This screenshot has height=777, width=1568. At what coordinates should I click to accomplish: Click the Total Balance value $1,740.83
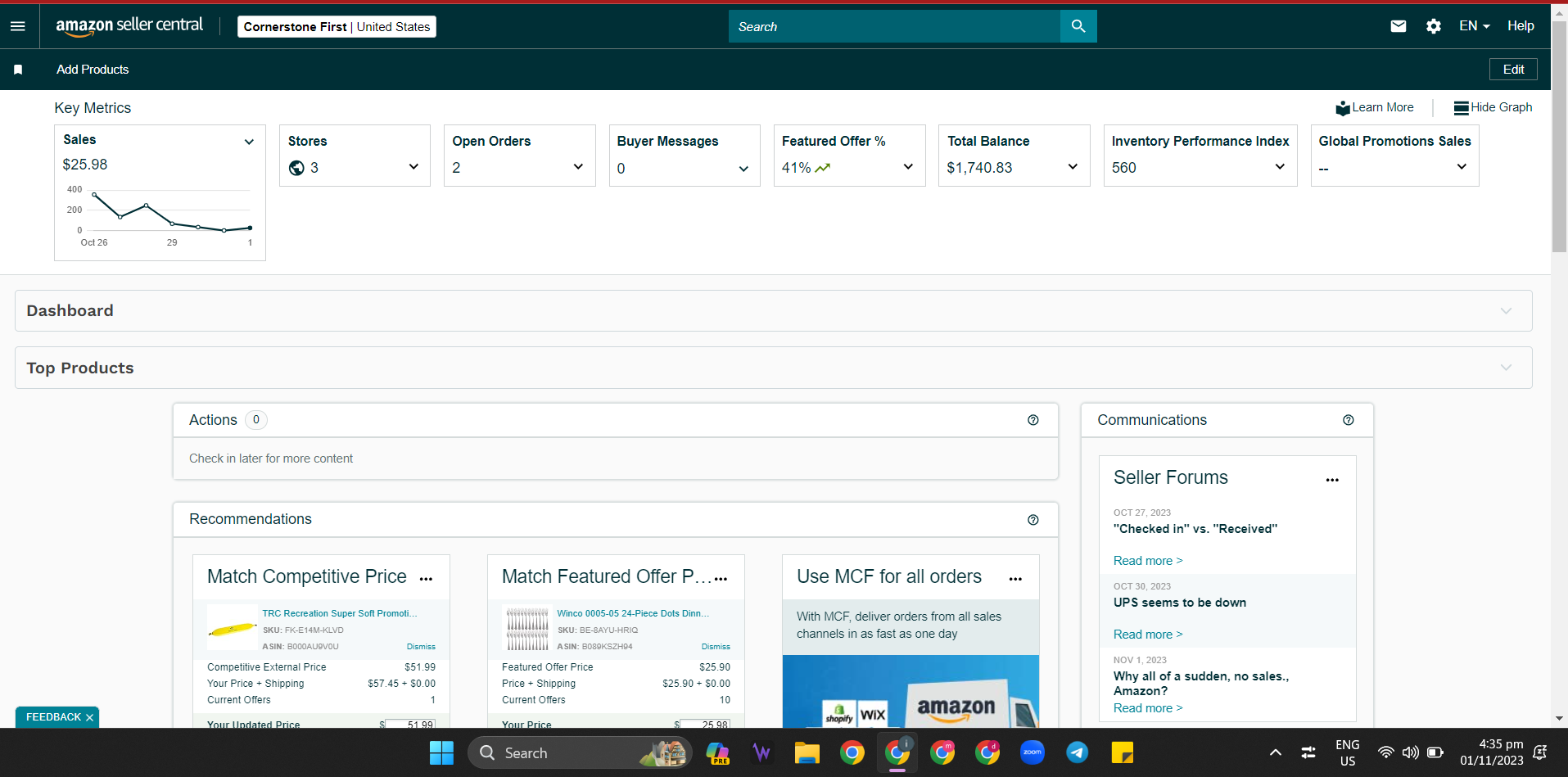[x=979, y=168]
